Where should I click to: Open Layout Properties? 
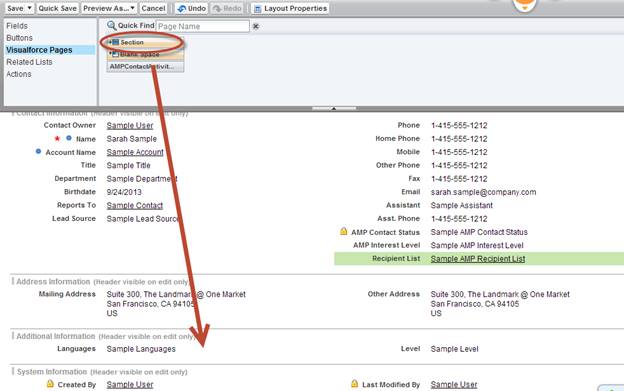(290, 8)
